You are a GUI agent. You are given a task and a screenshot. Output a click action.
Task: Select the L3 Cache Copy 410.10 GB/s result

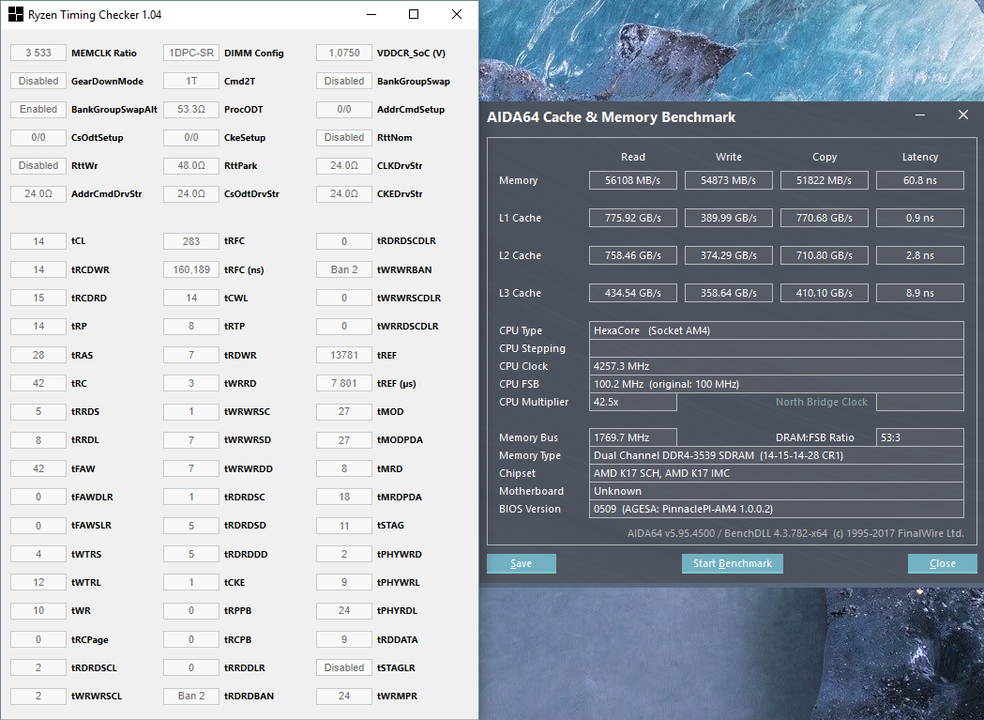pos(824,293)
